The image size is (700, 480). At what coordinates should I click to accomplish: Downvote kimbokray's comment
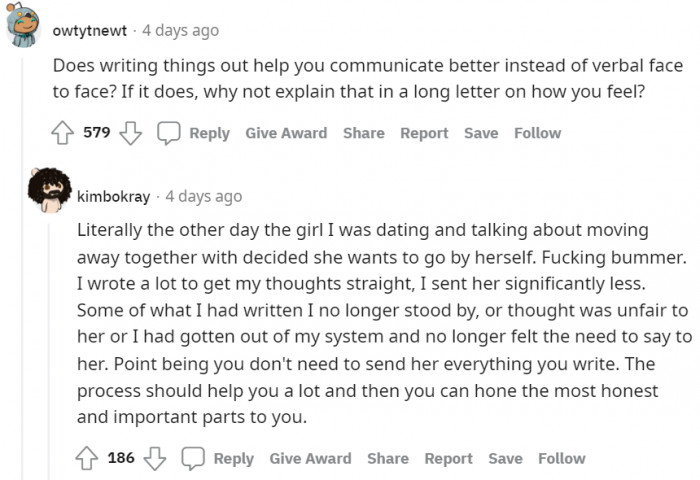[154, 458]
